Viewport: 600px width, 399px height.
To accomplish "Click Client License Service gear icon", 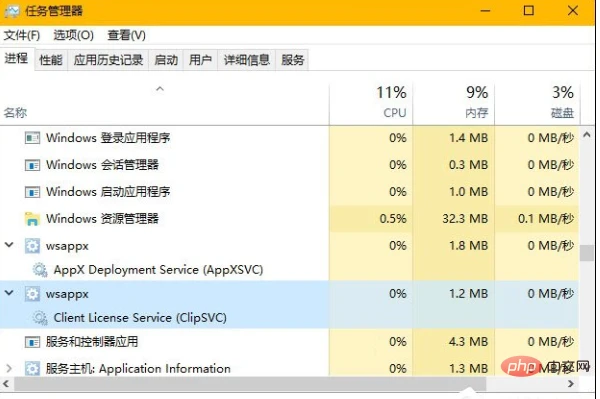I will click(40, 318).
